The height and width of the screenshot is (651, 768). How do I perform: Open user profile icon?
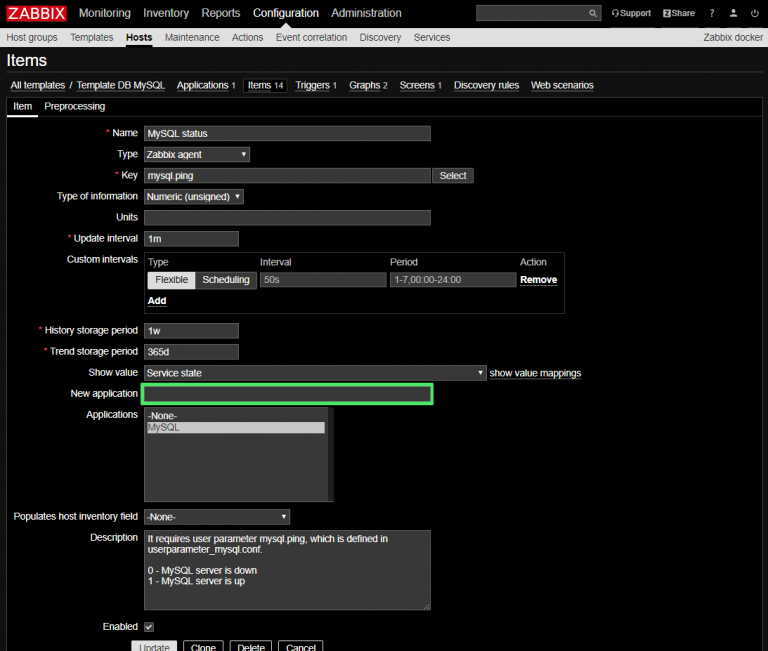[x=733, y=13]
